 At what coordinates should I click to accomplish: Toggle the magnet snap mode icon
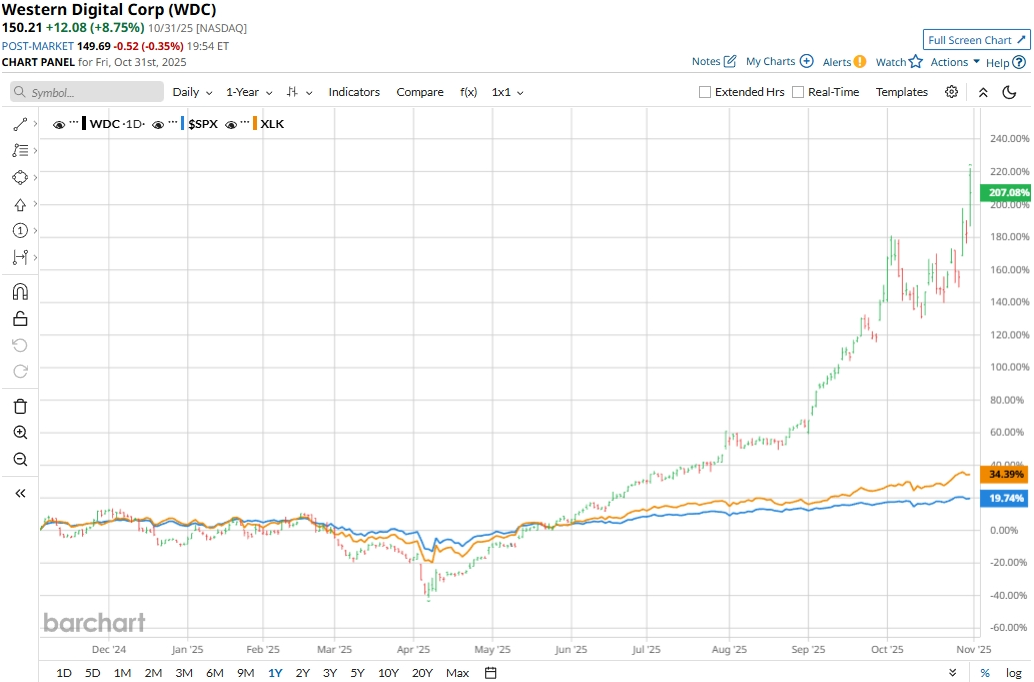point(20,292)
